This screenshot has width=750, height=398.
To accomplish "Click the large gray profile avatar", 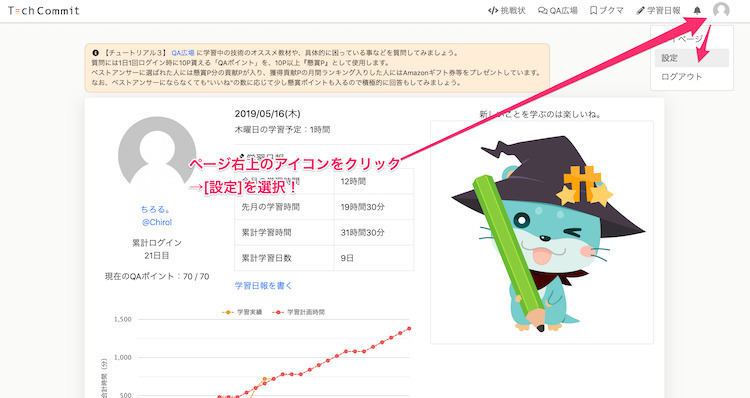I will pyautogui.click(x=157, y=154).
